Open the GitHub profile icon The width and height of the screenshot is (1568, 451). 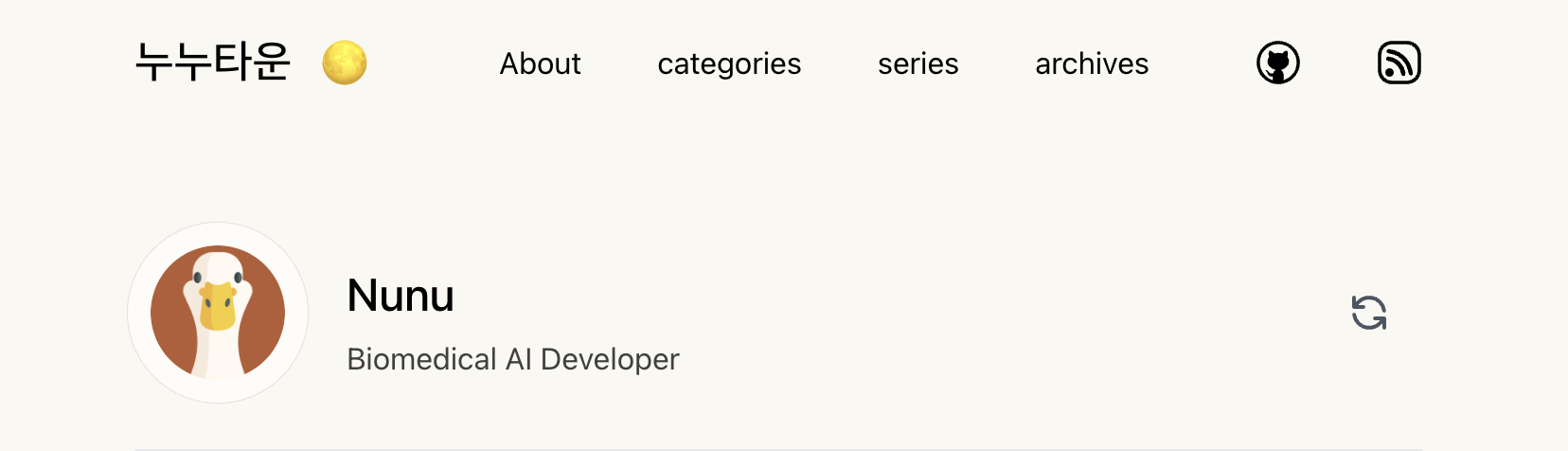point(1277,63)
